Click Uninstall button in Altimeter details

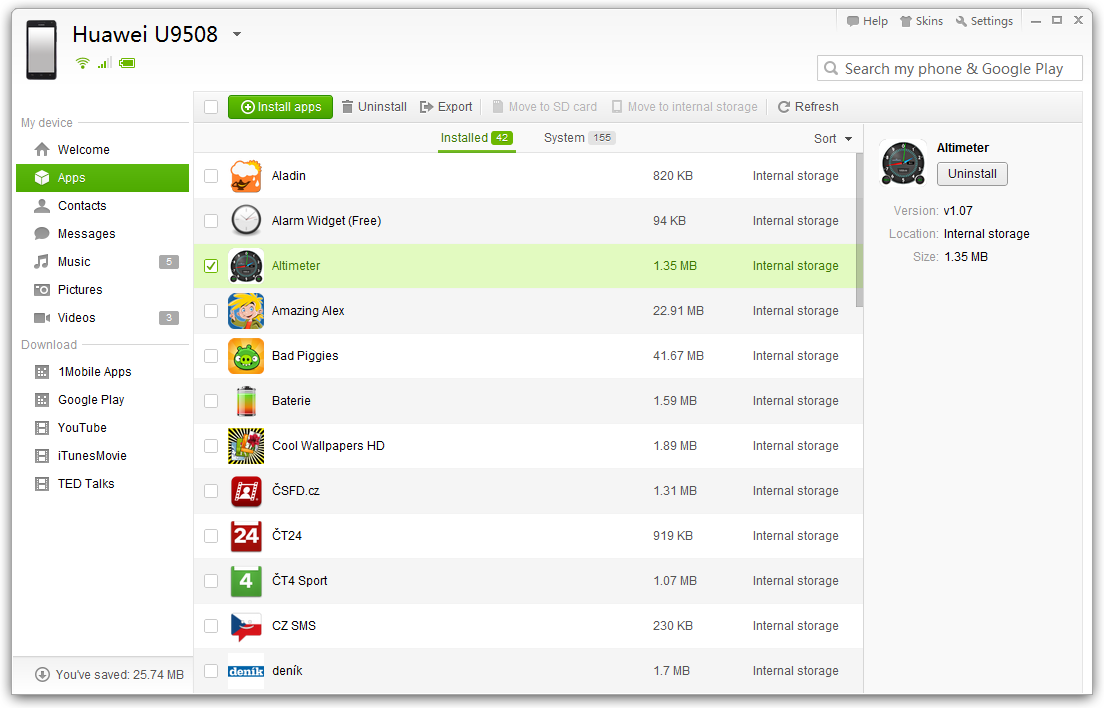pos(972,174)
